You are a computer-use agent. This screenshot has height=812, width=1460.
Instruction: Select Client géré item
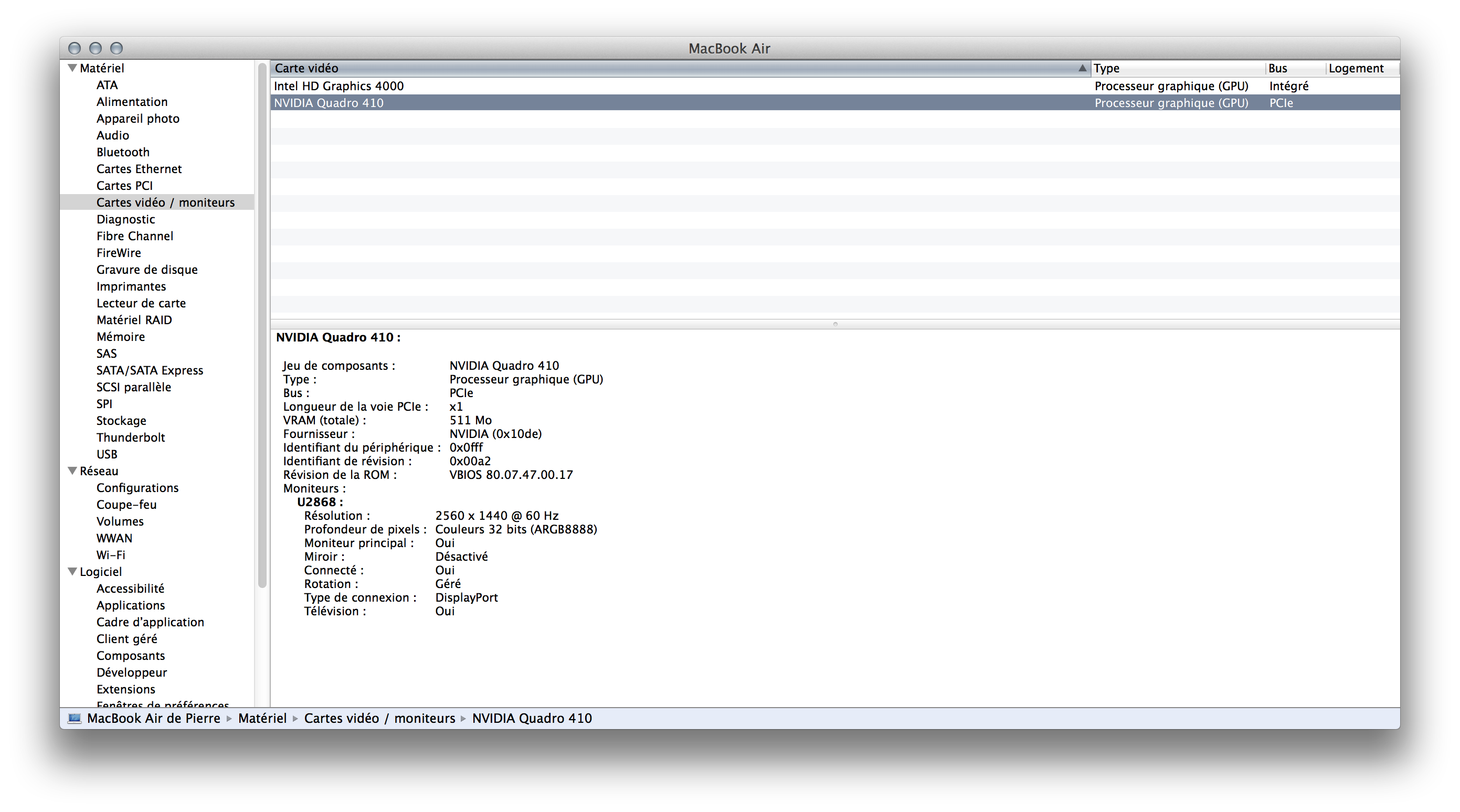pyautogui.click(x=127, y=639)
